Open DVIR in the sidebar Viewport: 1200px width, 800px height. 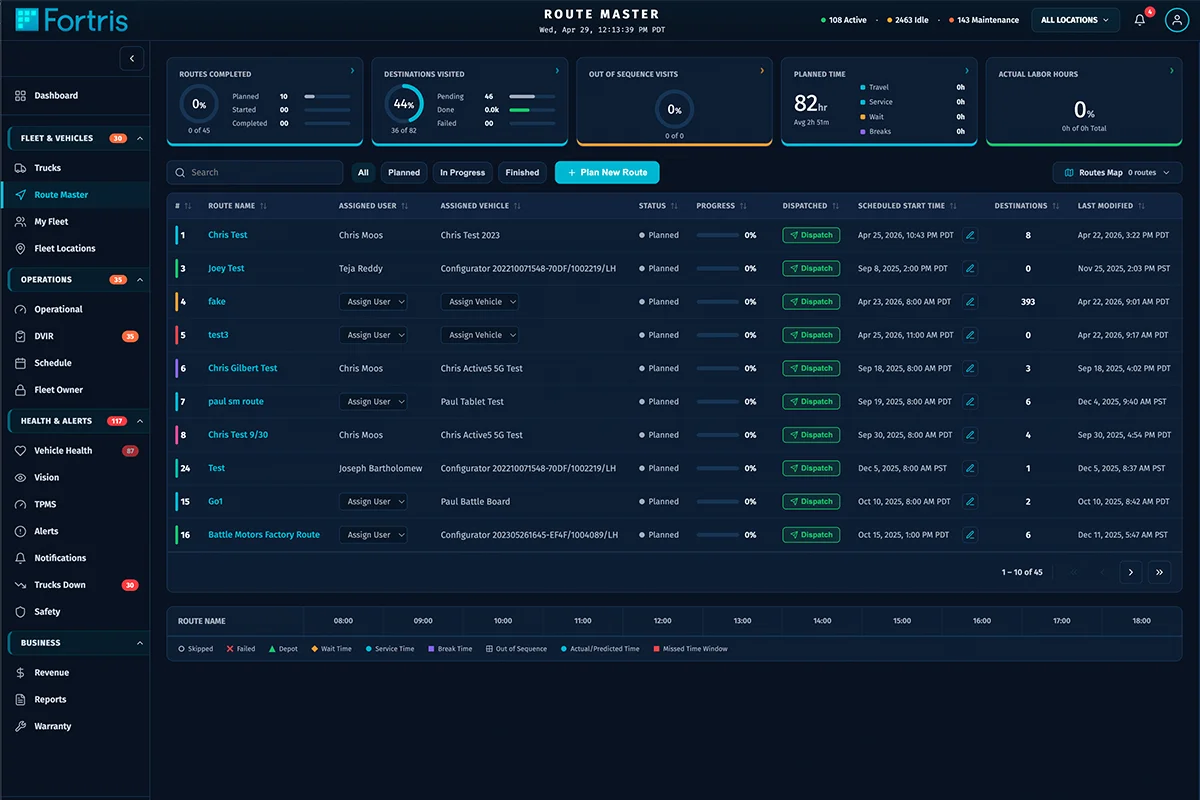click(75, 336)
